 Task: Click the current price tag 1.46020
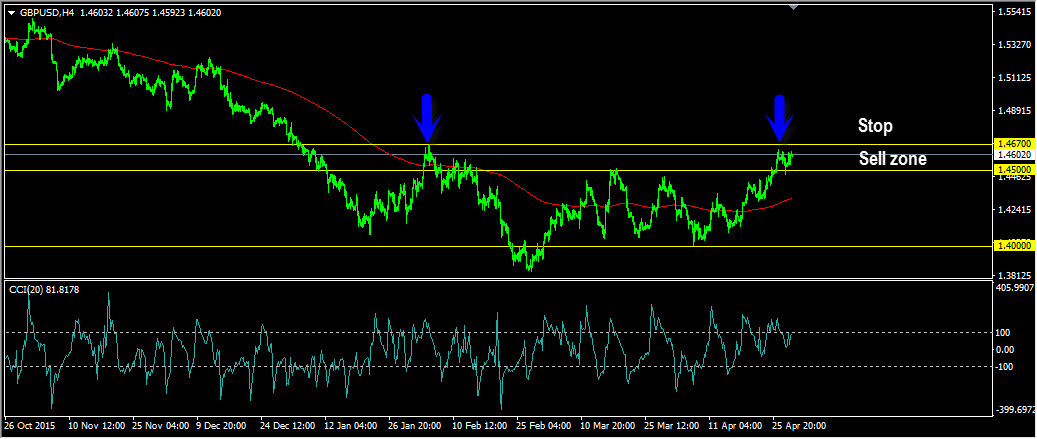point(1013,155)
